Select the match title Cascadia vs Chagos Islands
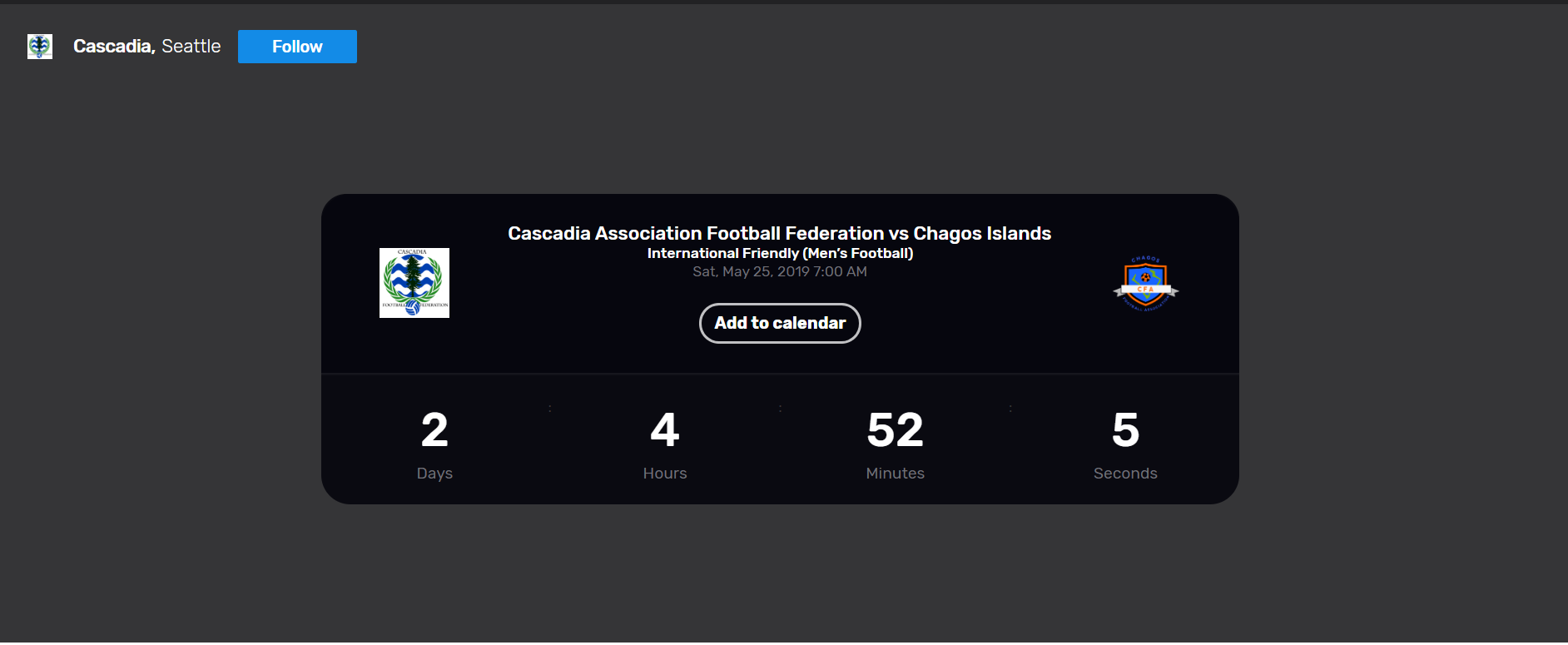Viewport: 1568px width, 645px height. point(780,234)
